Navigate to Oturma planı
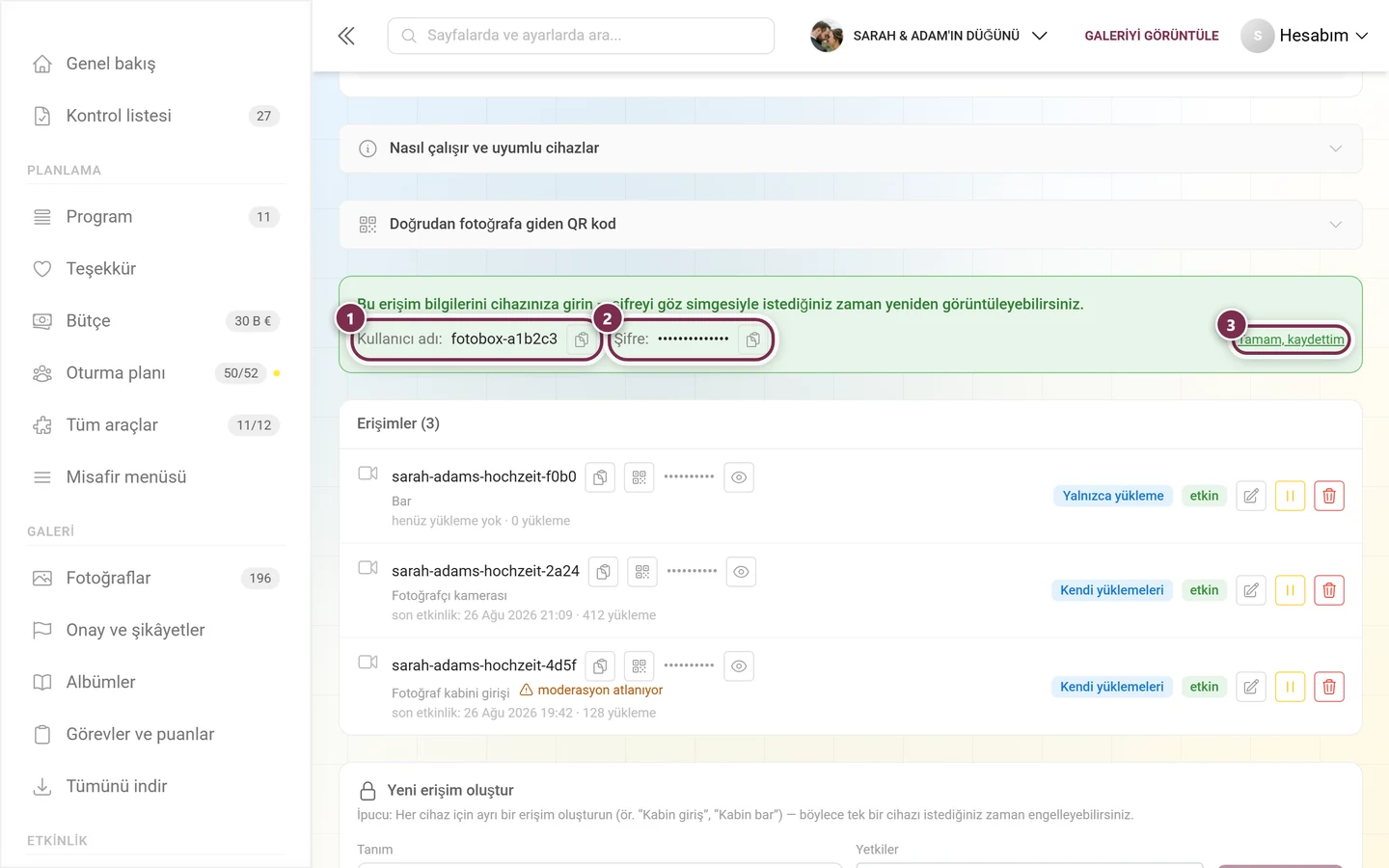 tap(155, 373)
